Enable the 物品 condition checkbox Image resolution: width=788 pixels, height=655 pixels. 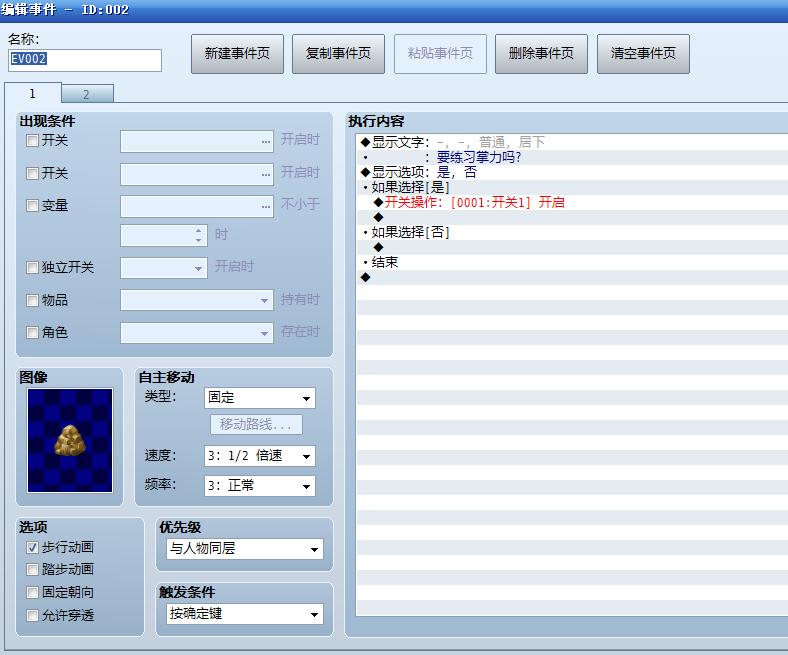(32, 301)
